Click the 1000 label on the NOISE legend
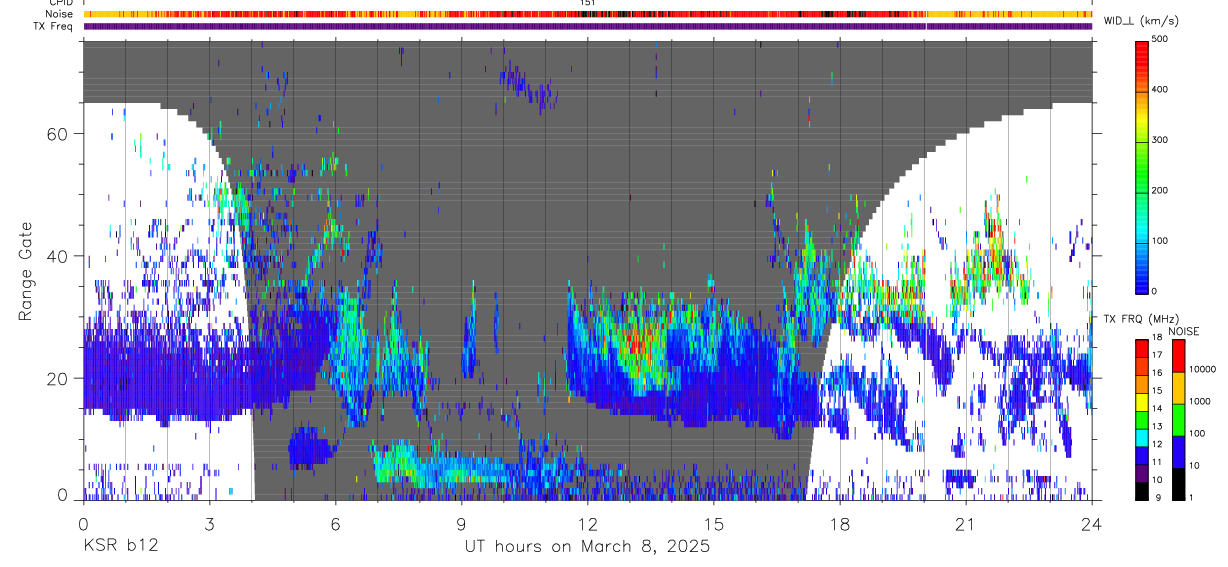The image size is (1228, 567). [x=1200, y=401]
